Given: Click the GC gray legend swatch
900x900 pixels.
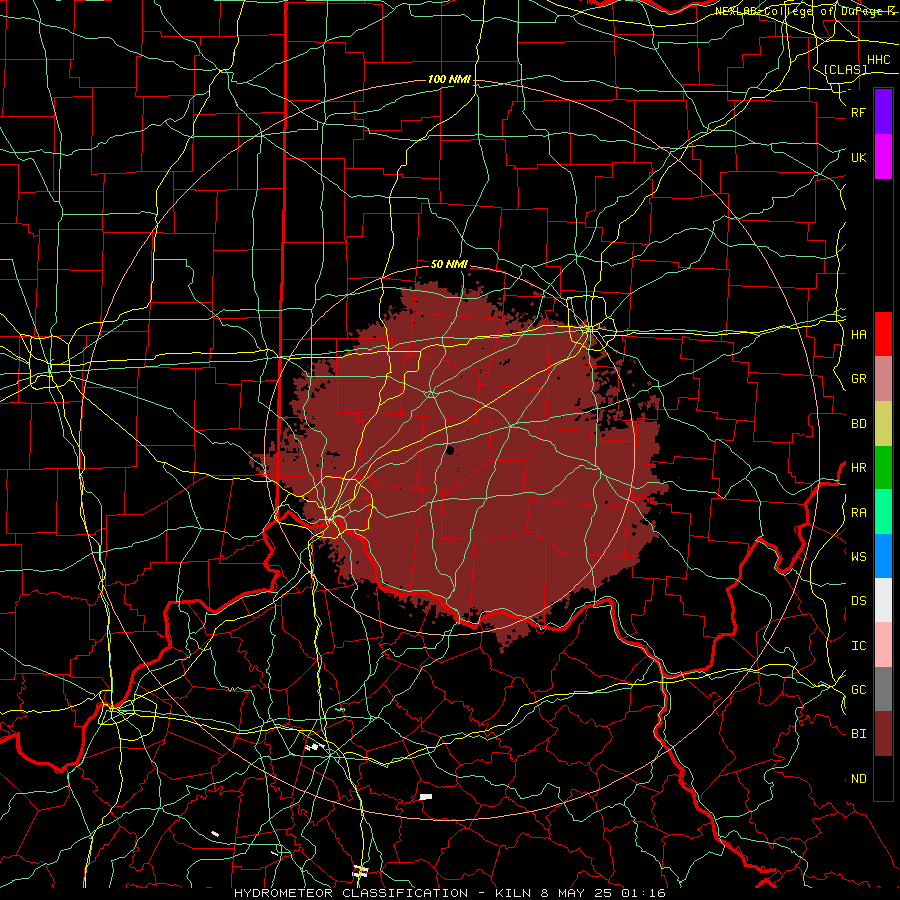Looking at the screenshot, I should 883,689.
